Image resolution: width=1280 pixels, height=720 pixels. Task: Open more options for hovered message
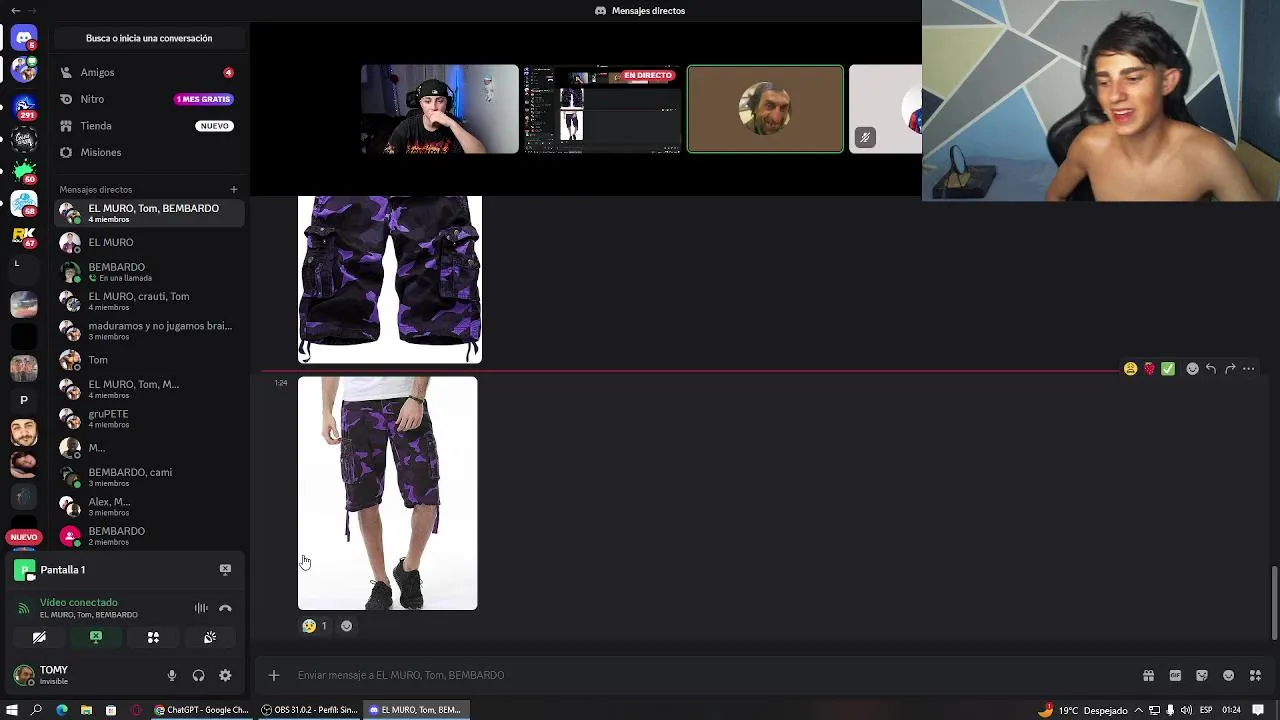[x=1249, y=369]
